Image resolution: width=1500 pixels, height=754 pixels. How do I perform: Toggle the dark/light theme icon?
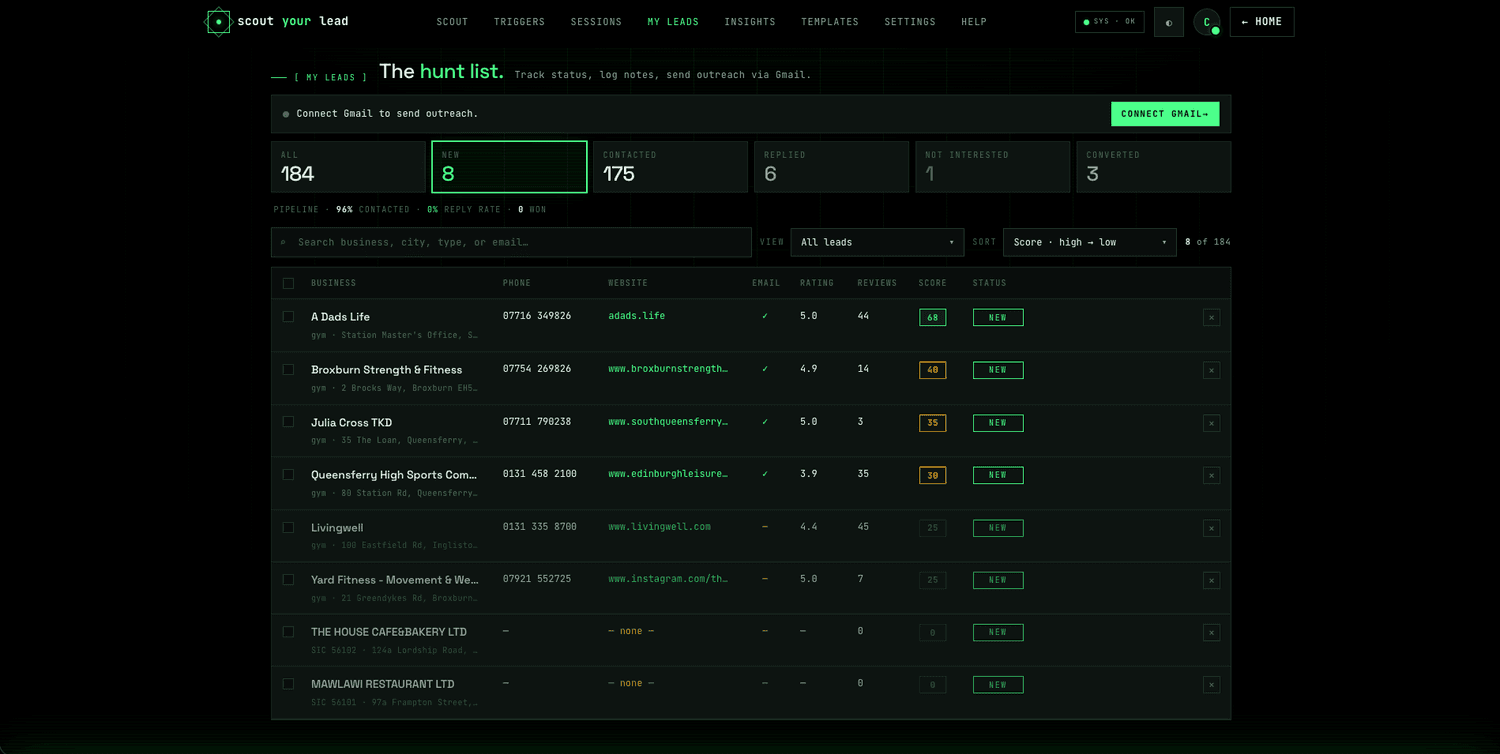(x=1169, y=22)
